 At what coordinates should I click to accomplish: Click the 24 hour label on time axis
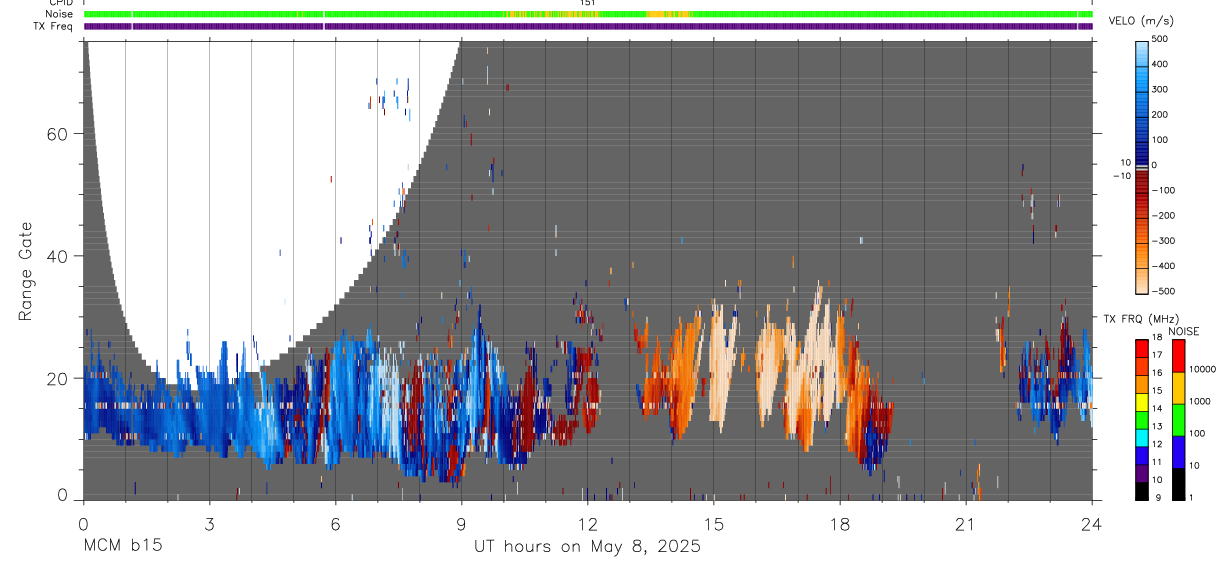pyautogui.click(x=1092, y=524)
